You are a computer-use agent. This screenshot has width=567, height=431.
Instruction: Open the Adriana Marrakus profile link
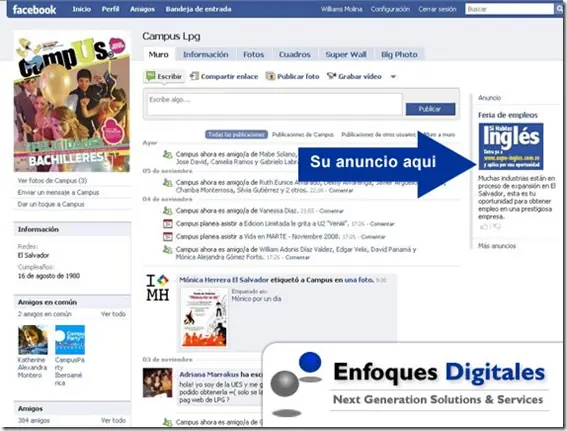(209, 375)
